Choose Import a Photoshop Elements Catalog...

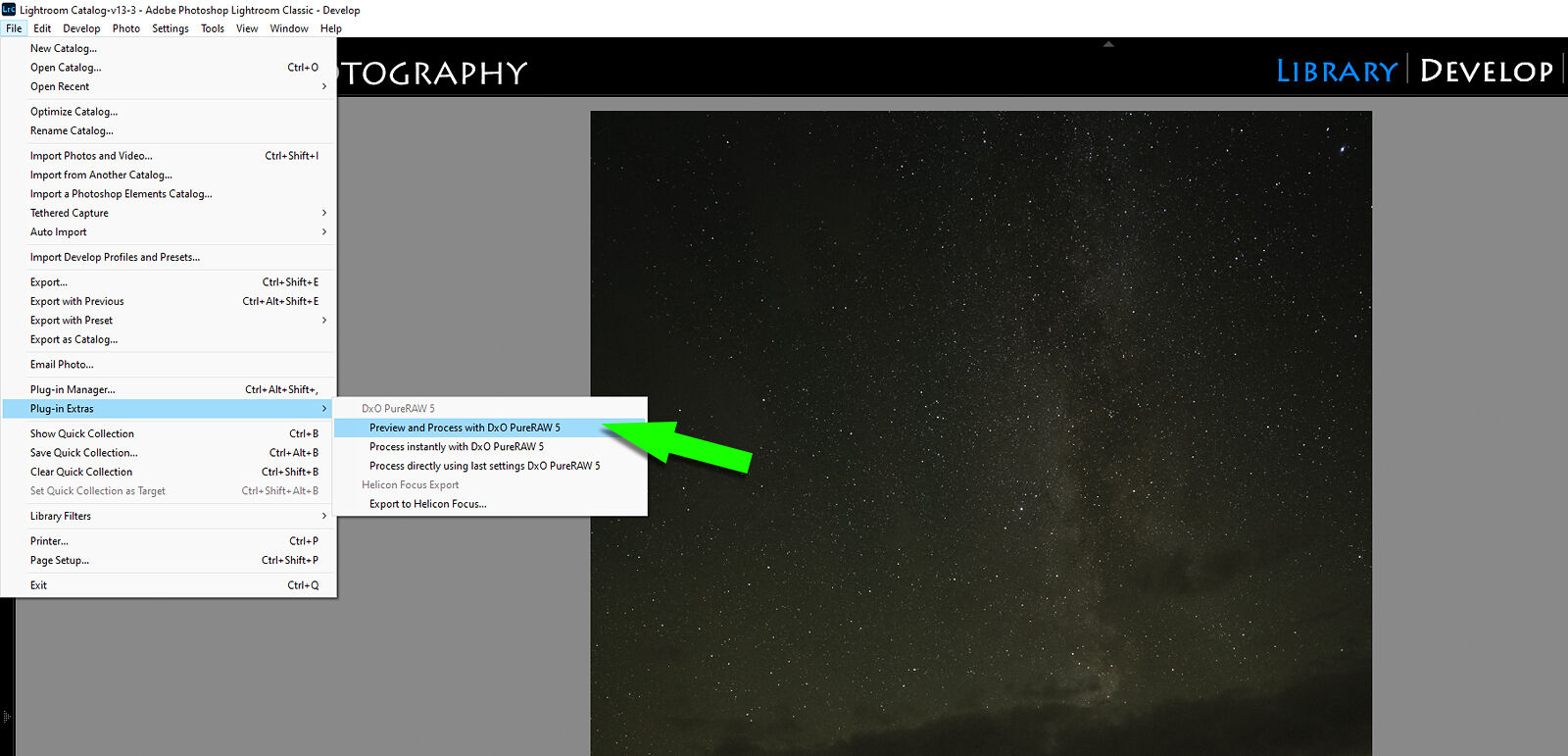coord(169,194)
